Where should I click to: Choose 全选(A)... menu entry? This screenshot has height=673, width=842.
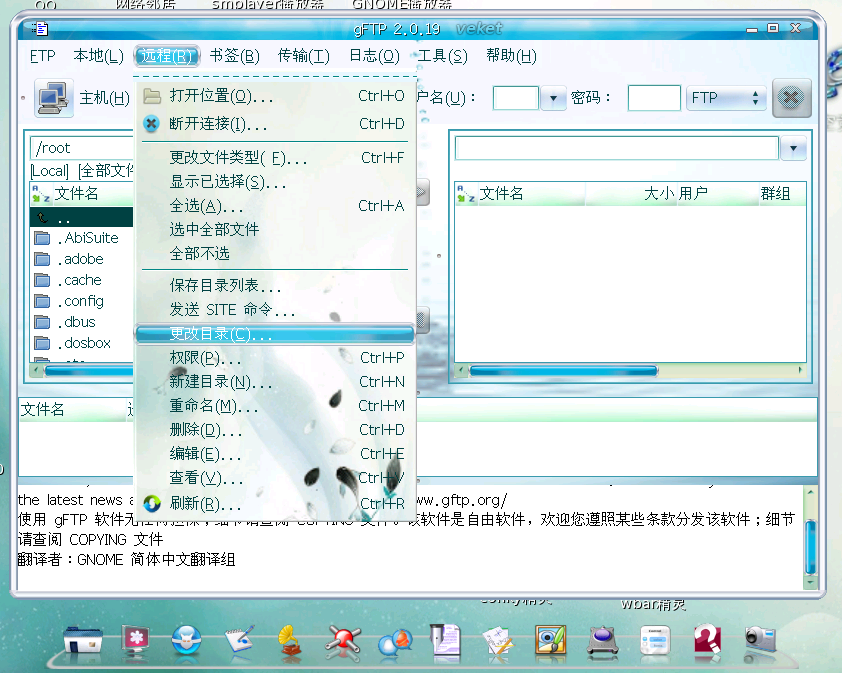click(274, 206)
